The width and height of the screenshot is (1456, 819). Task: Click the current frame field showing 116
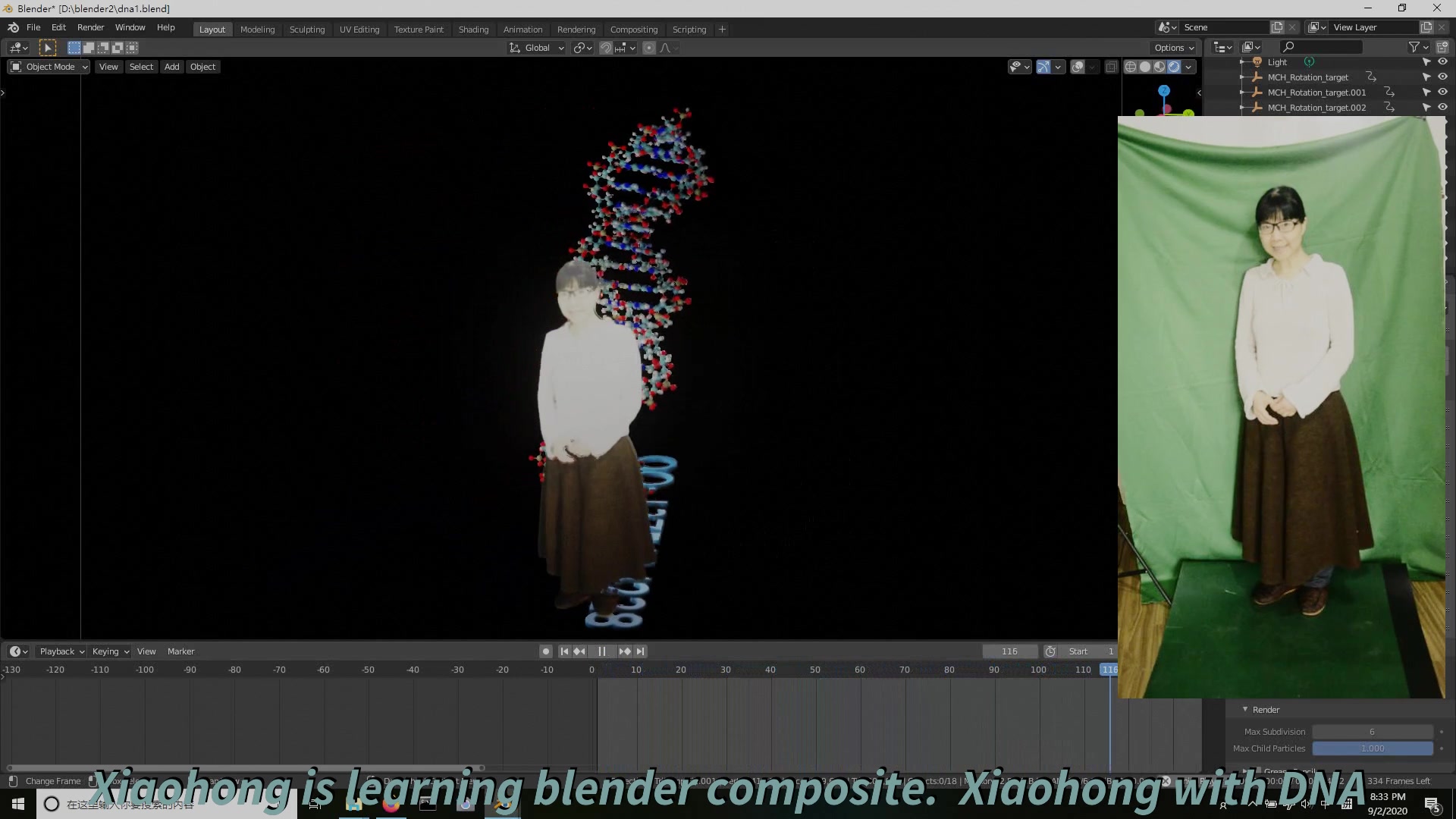coord(1009,651)
